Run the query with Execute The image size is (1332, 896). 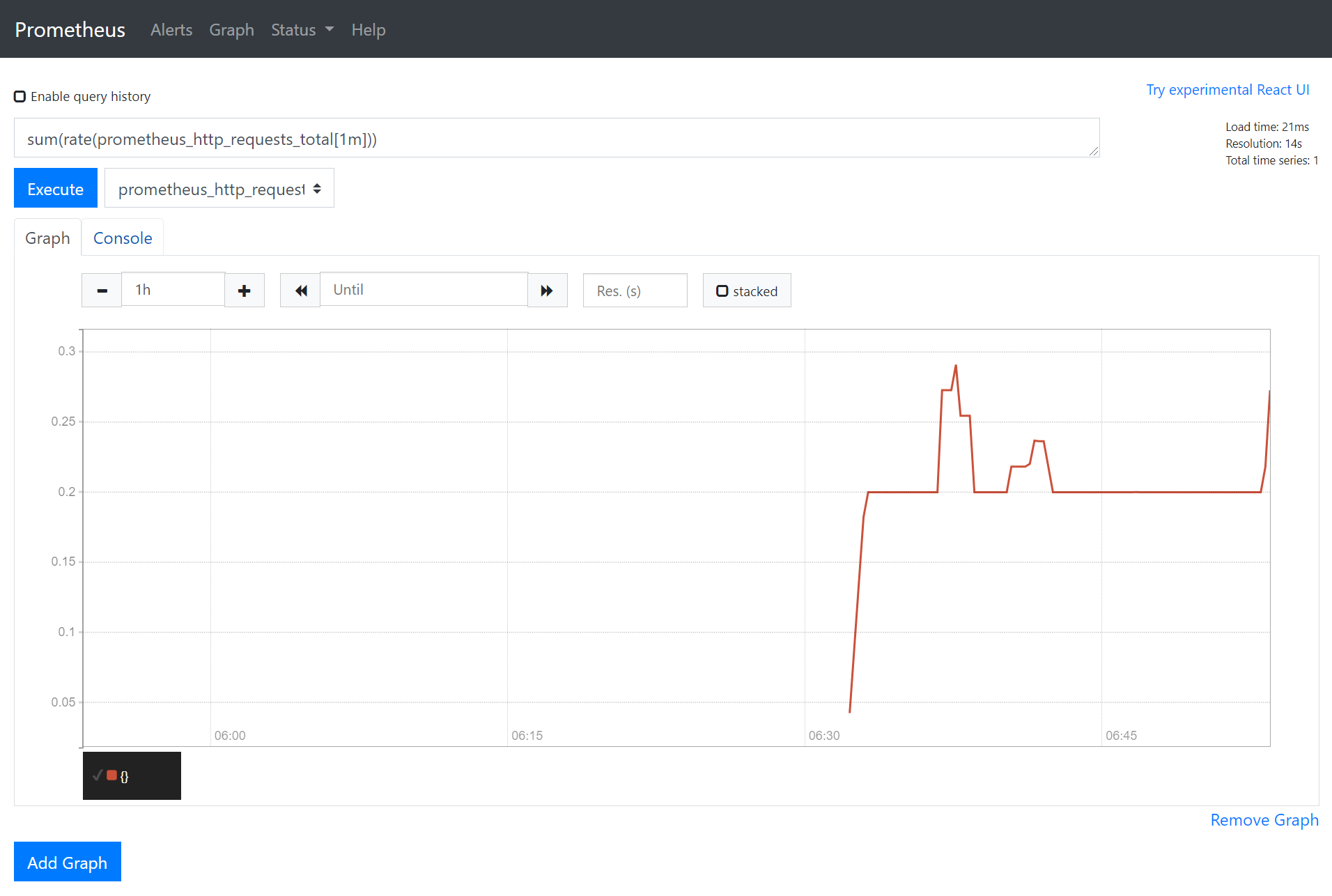pyautogui.click(x=56, y=188)
